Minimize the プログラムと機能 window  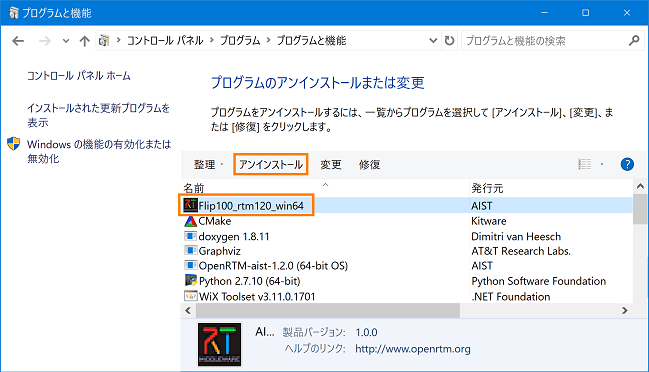(544, 13)
